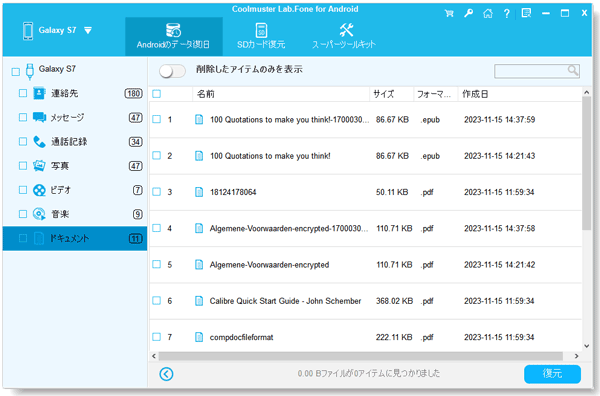Click file icon of Algemene-Voorwaarden-encrypted row 5
600x396 pixels.
[x=199, y=264]
